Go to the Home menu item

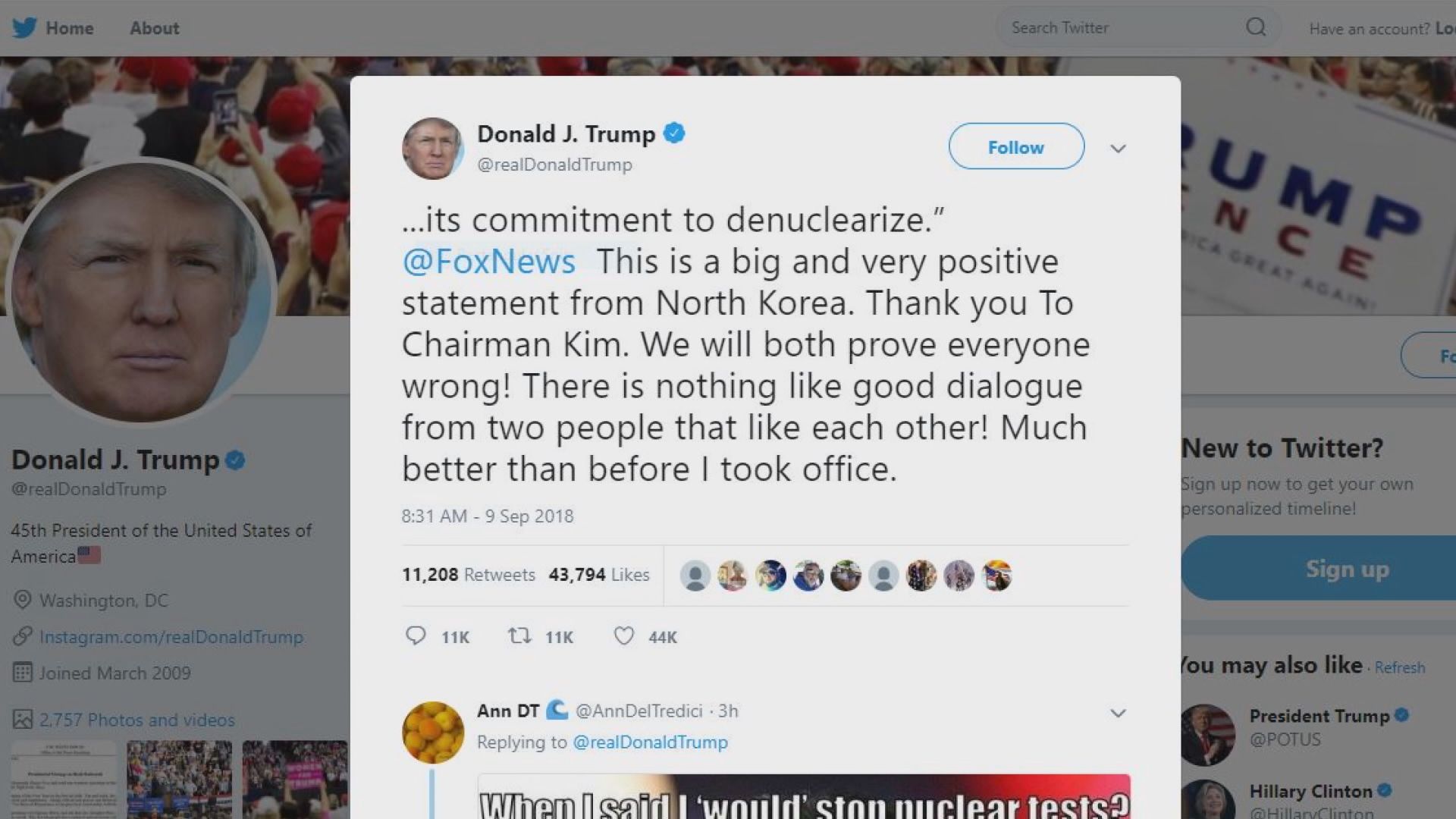(x=70, y=28)
